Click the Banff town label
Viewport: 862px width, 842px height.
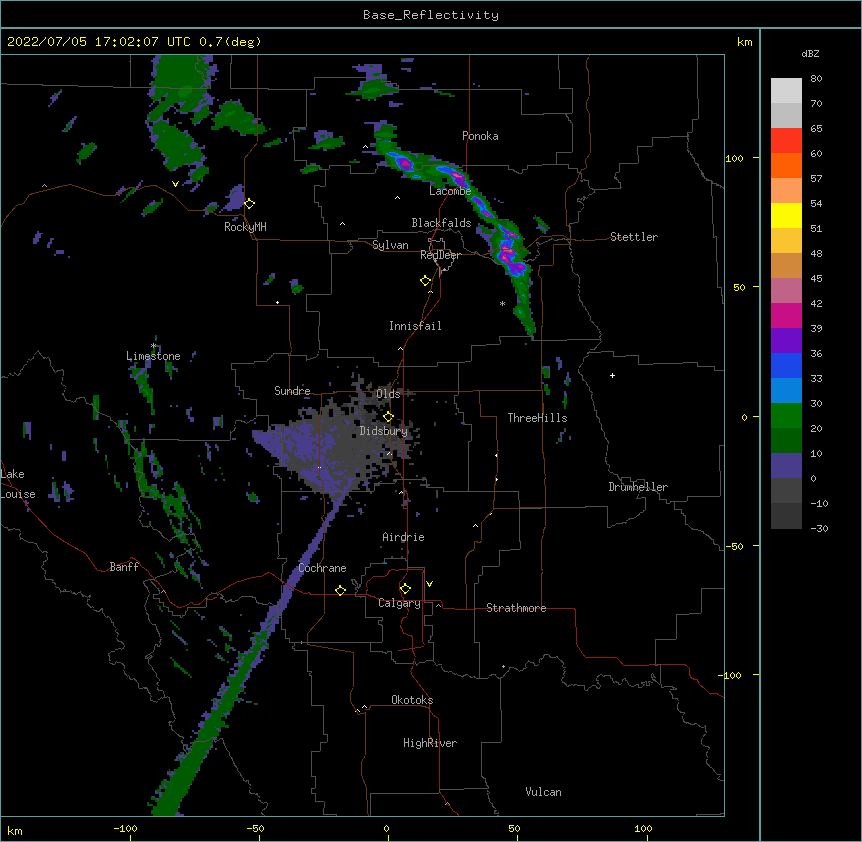pyautogui.click(x=124, y=567)
